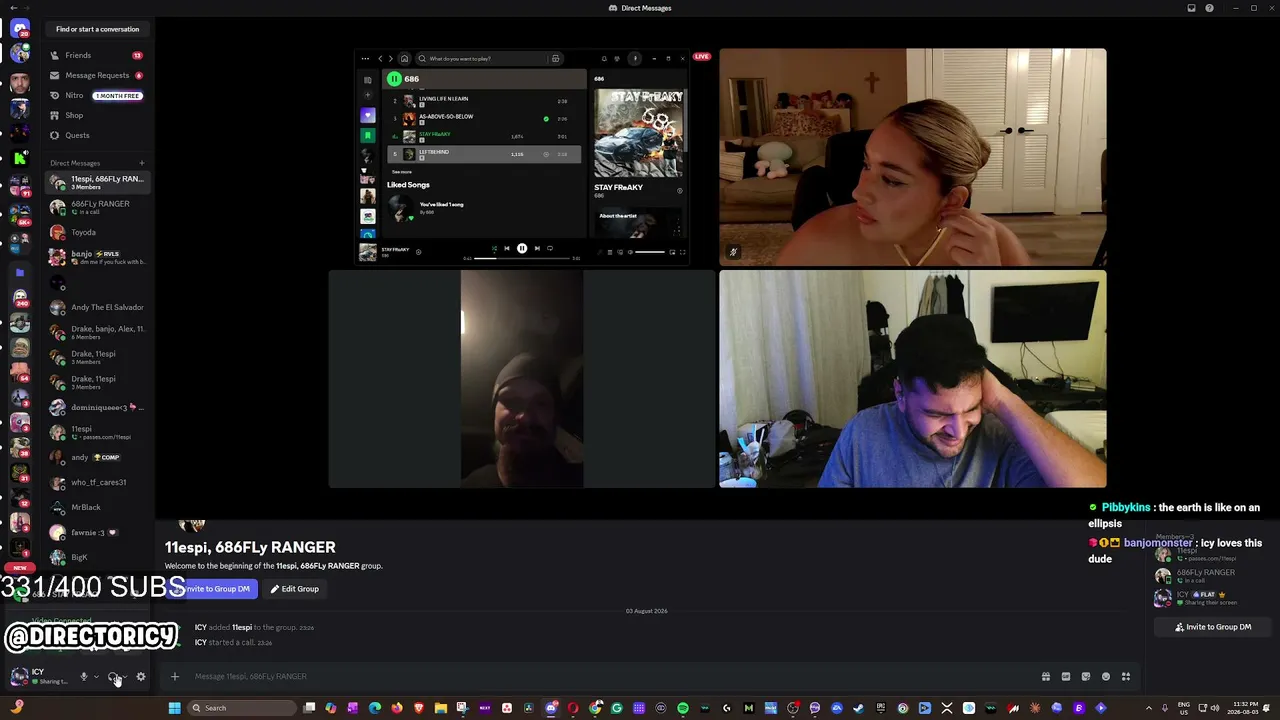Open the headphone output options chevron

point(125,677)
